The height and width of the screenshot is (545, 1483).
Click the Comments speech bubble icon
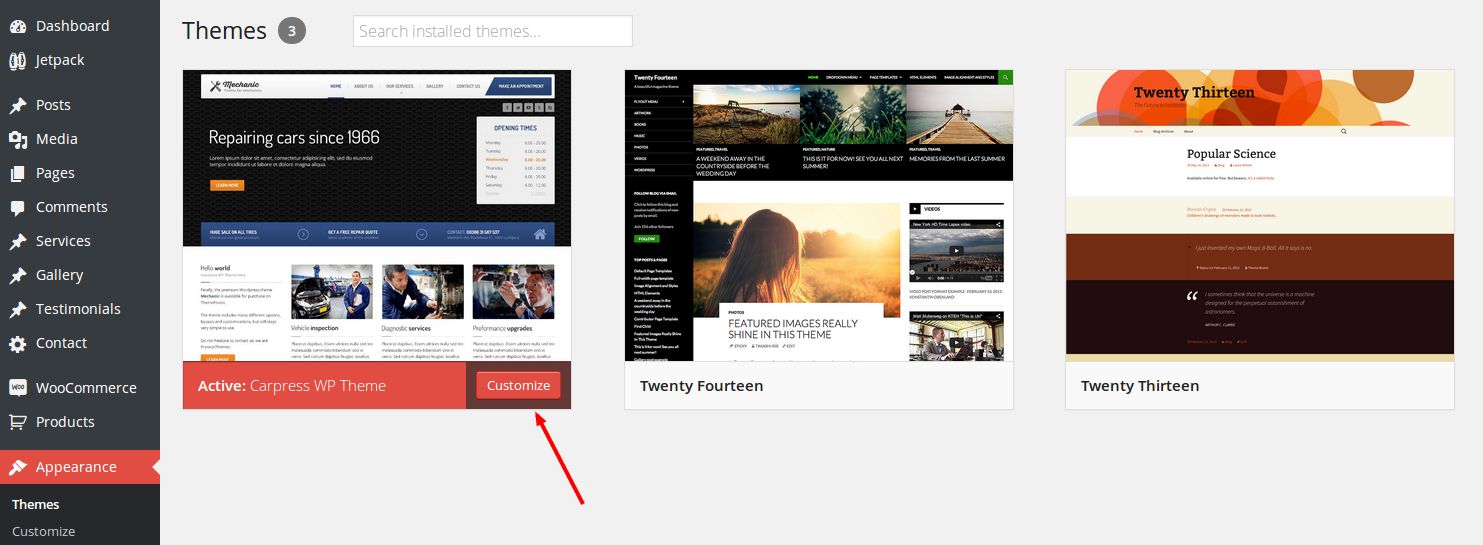18,207
